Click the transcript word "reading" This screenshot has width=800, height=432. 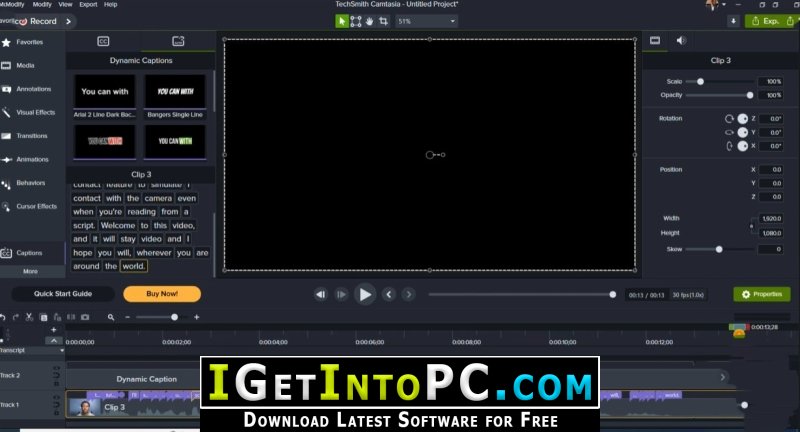point(141,212)
